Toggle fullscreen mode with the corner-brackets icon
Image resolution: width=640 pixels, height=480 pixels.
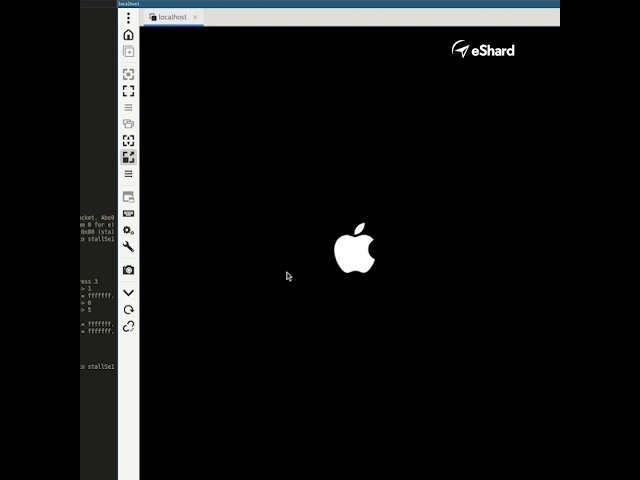(x=129, y=91)
